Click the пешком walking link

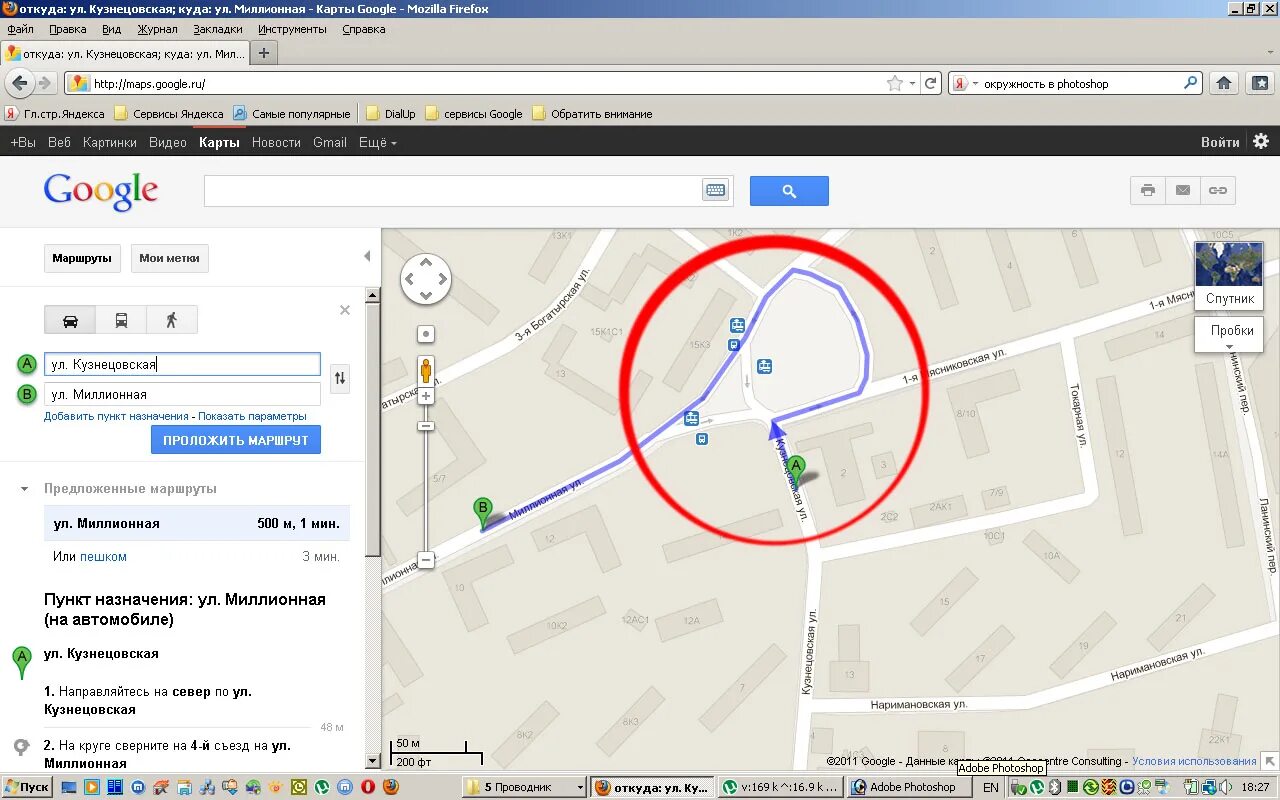point(103,556)
